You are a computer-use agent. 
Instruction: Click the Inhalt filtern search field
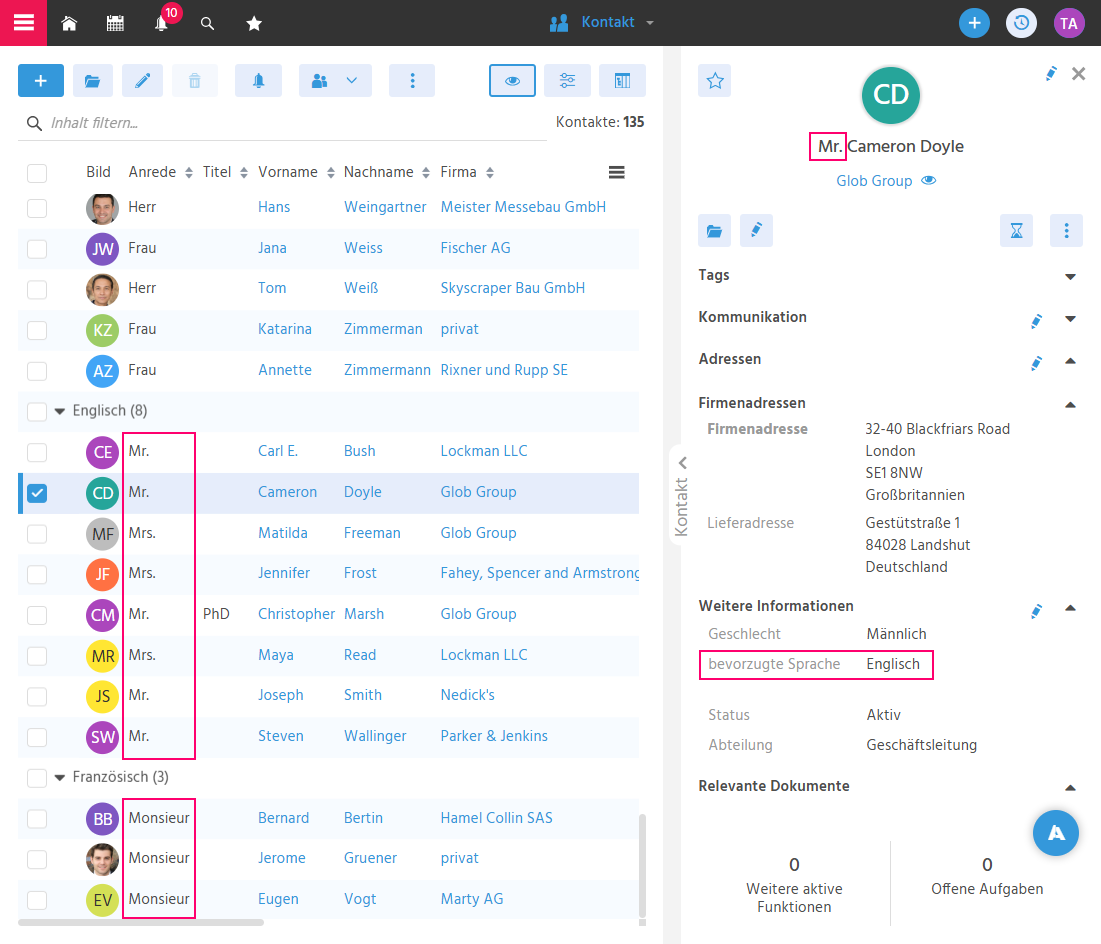[282, 123]
